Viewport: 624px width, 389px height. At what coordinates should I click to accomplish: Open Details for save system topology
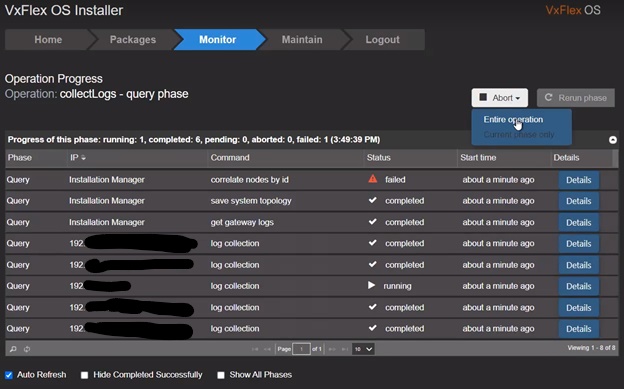pos(578,201)
